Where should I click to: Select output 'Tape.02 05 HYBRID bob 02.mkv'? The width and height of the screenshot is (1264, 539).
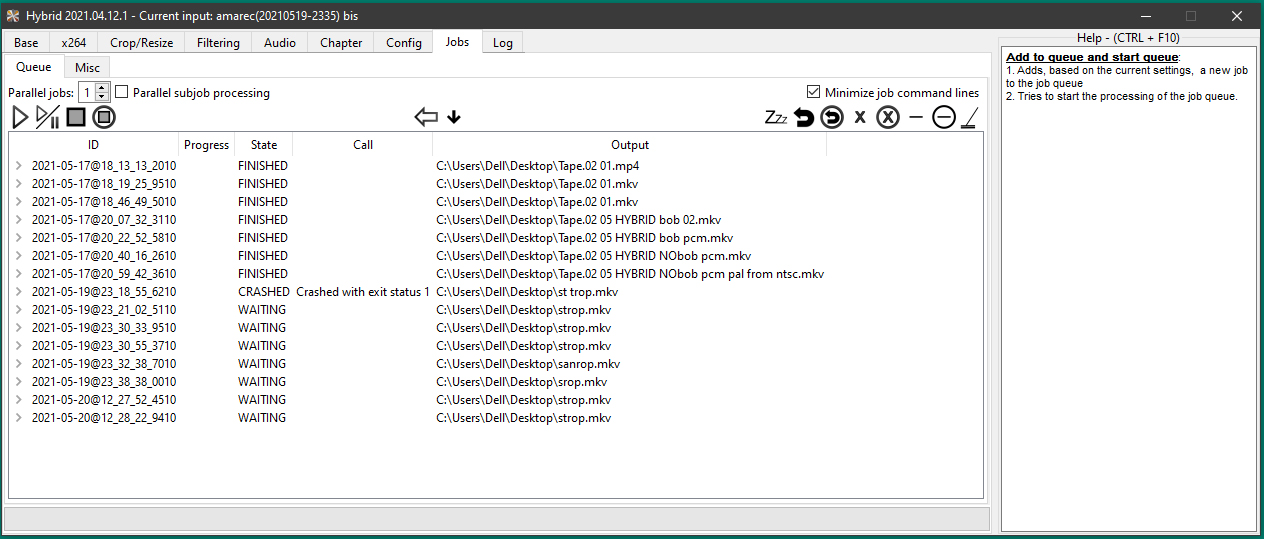click(578, 220)
